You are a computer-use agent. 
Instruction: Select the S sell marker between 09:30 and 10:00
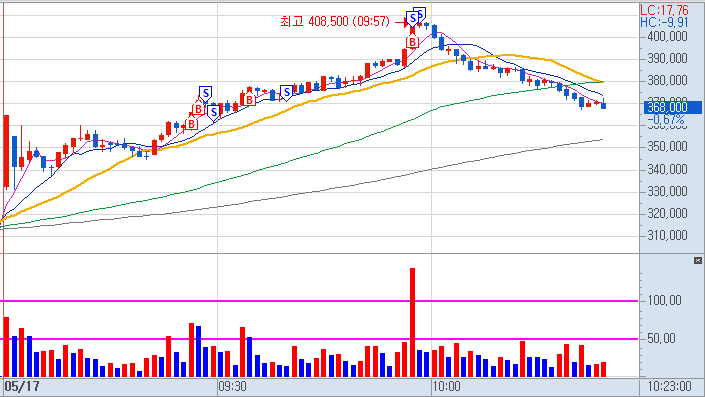(x=286, y=93)
